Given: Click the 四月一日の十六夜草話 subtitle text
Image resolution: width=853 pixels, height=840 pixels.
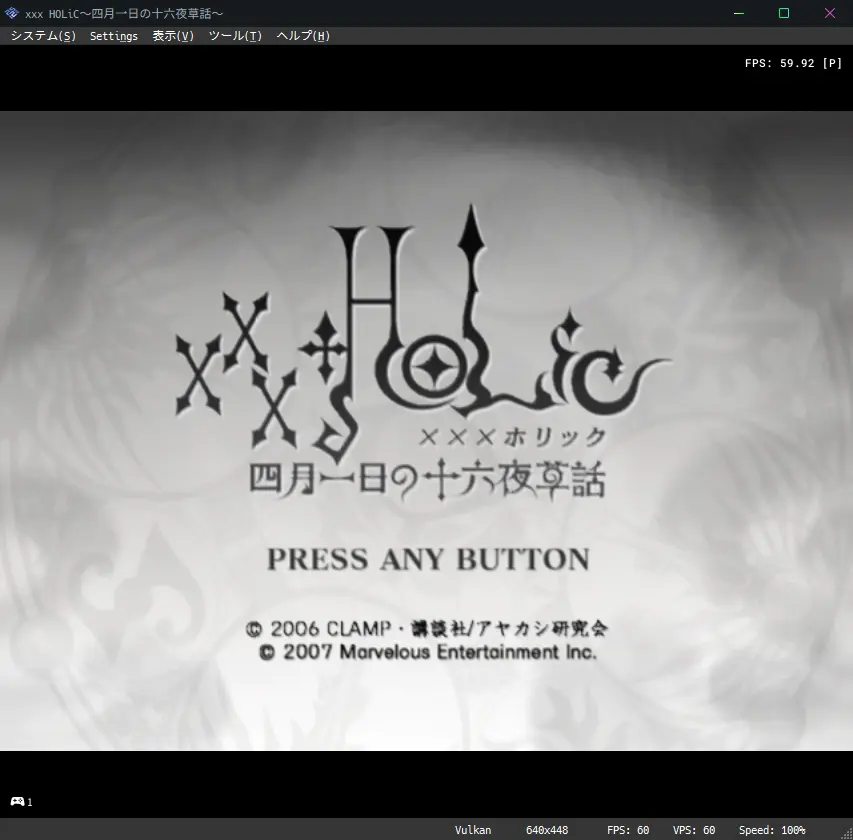Looking at the screenshot, I should point(427,479).
